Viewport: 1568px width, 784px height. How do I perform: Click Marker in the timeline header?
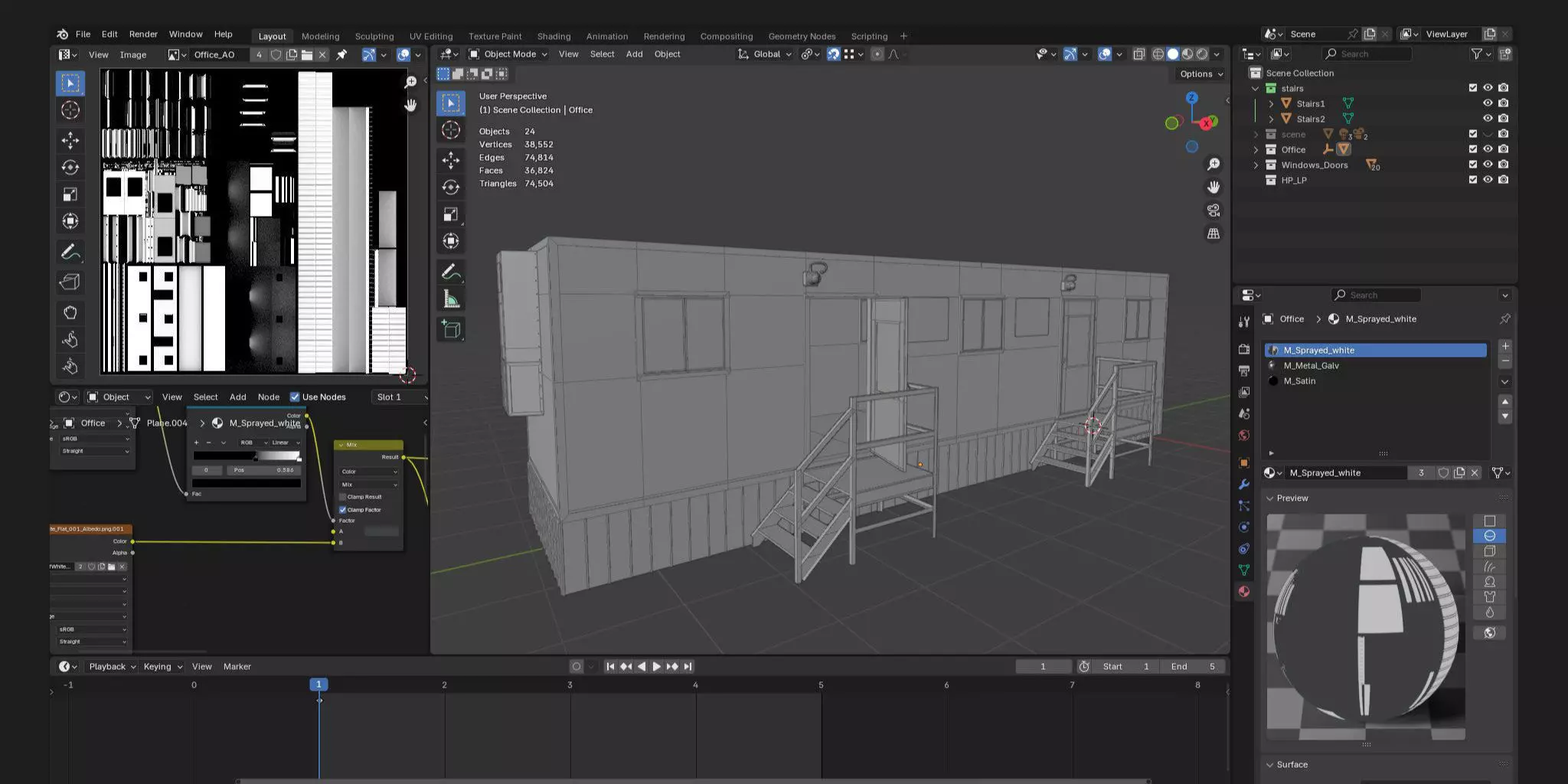(237, 667)
